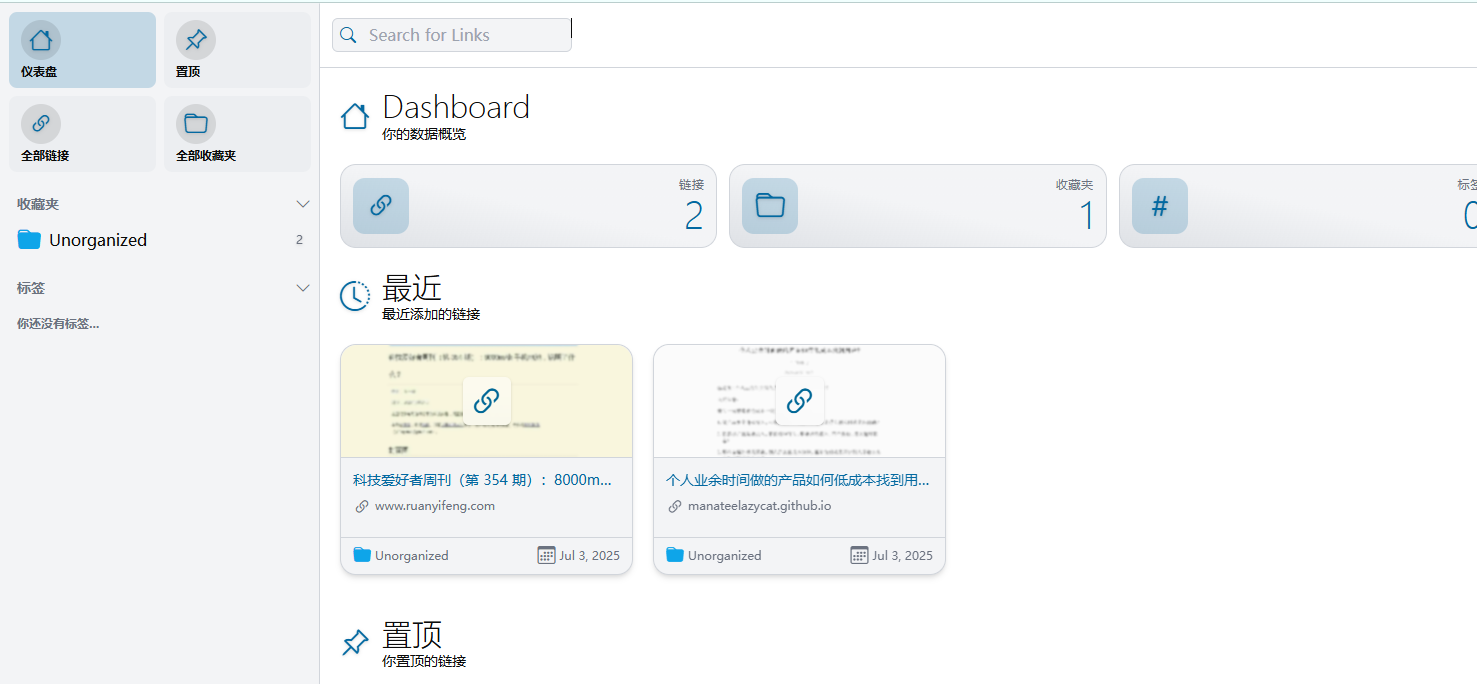Image resolution: width=1477 pixels, height=684 pixels.
Task: Click the 收藏夹 count stat card
Action: [918, 206]
